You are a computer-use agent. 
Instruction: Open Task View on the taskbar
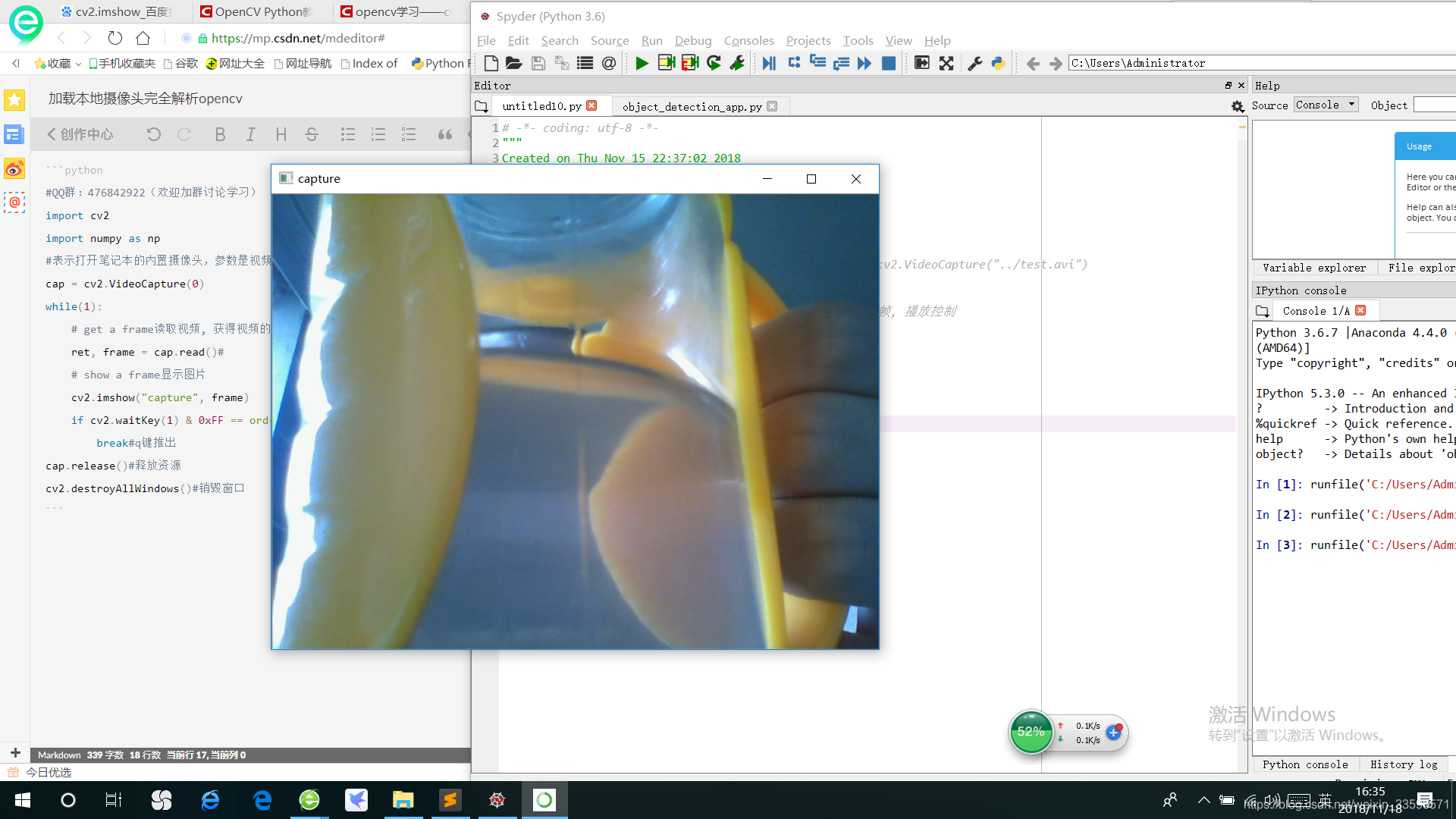[x=114, y=800]
